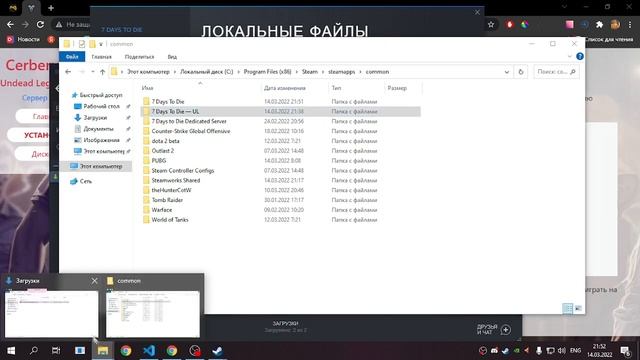Open Загрузки in navigation pane
The image size is (640, 360).
[x=95, y=118]
